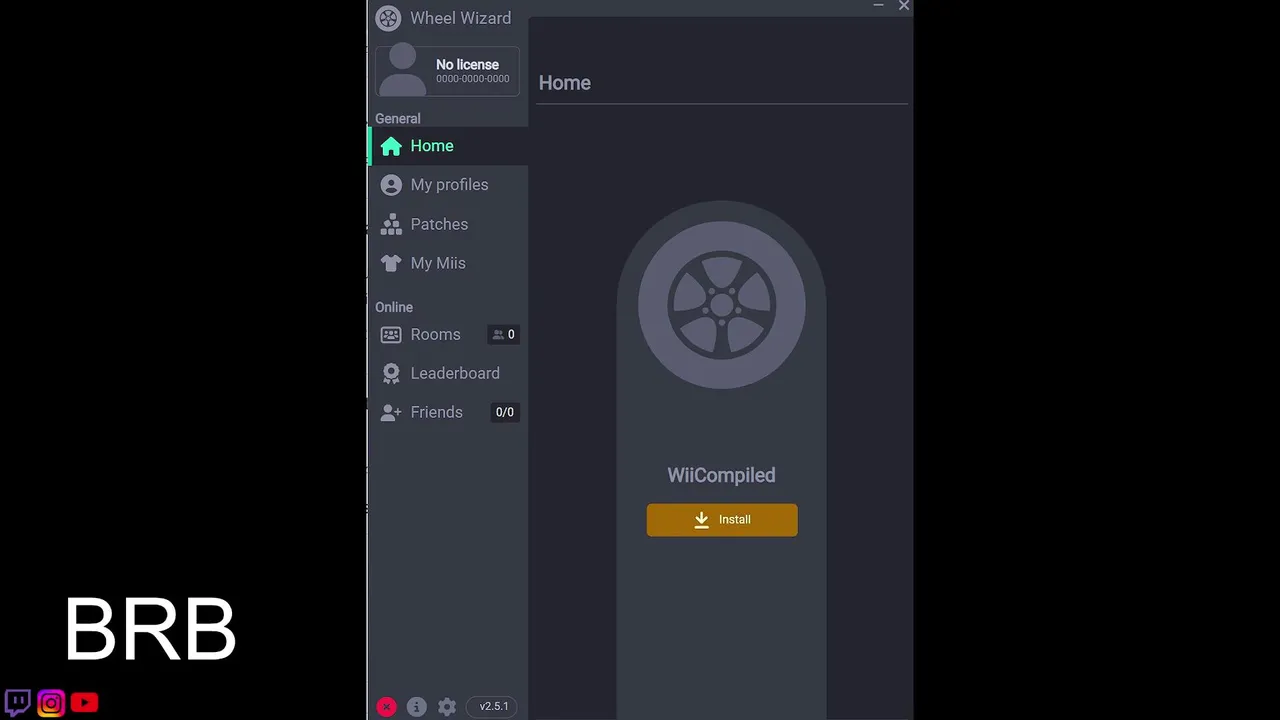Click the WiiCompiled title text
Screen dimensions: 1280x720
721,475
